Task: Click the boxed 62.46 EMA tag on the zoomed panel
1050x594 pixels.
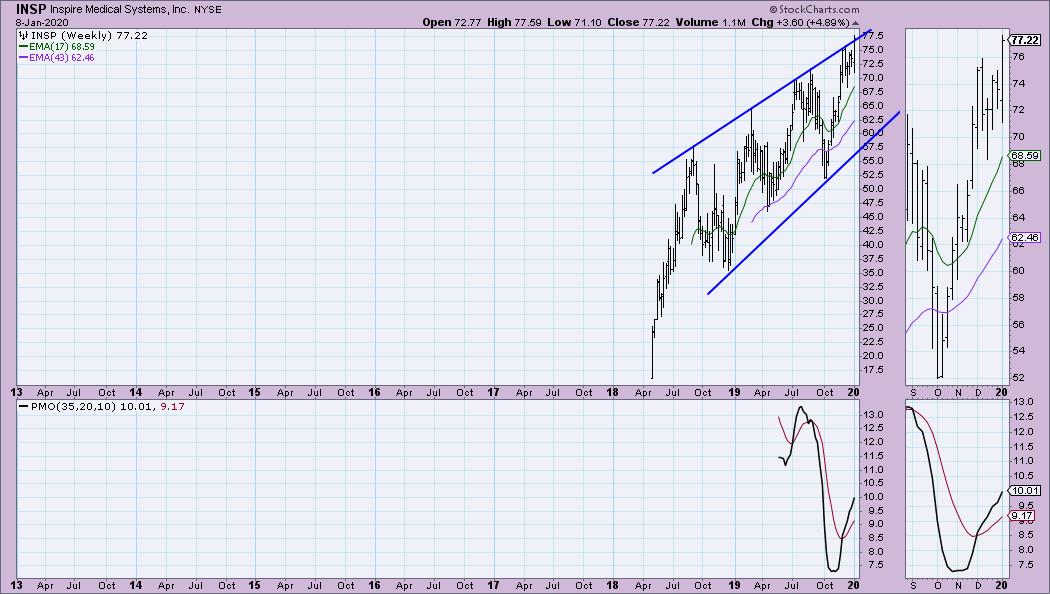Action: click(x=1025, y=238)
